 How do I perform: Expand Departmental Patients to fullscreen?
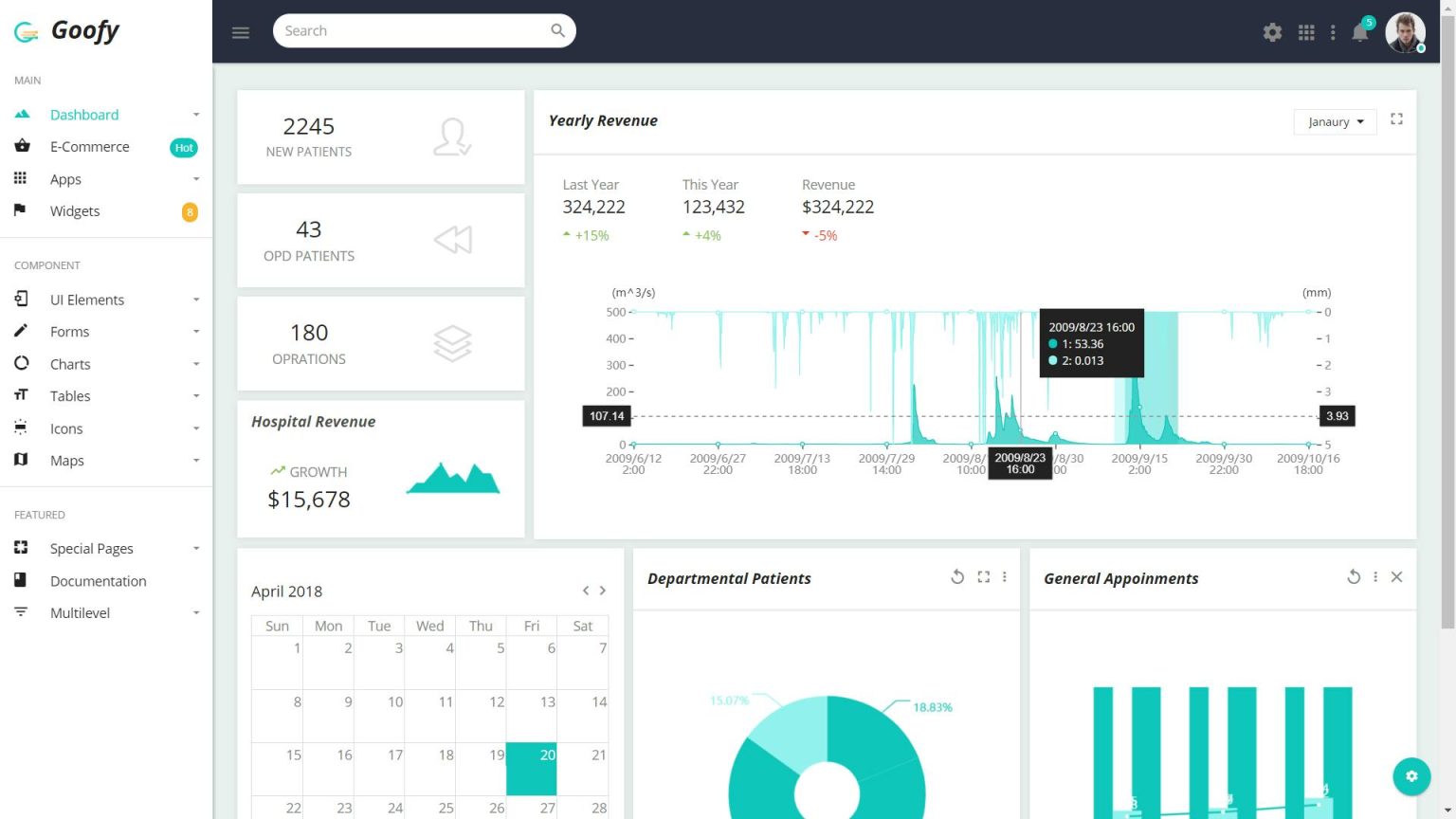[983, 576]
